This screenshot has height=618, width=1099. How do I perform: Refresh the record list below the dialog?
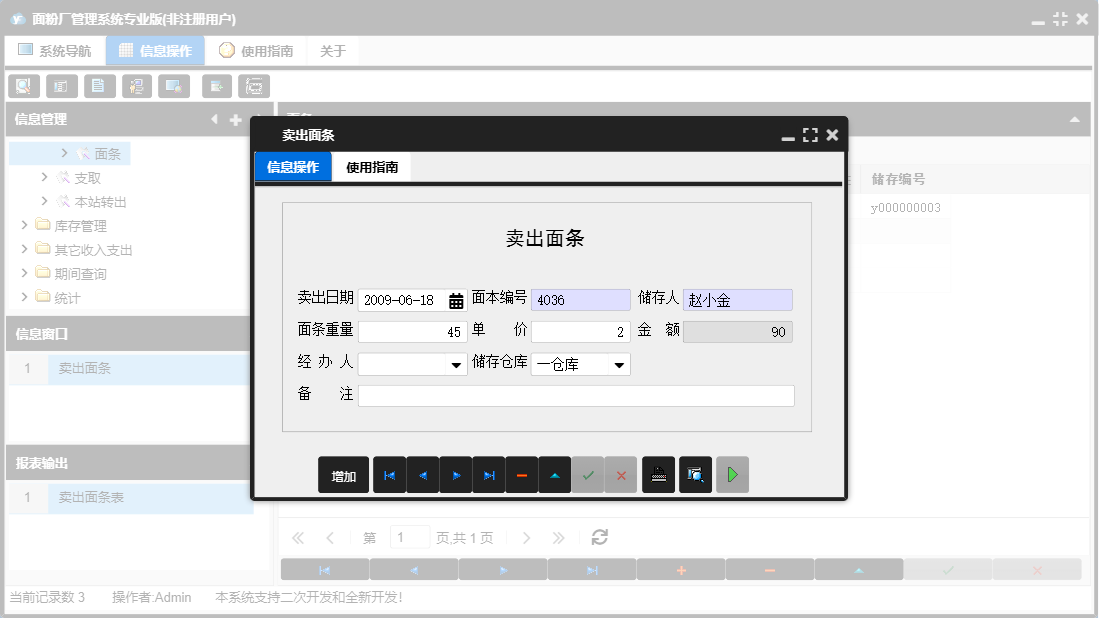click(x=599, y=537)
